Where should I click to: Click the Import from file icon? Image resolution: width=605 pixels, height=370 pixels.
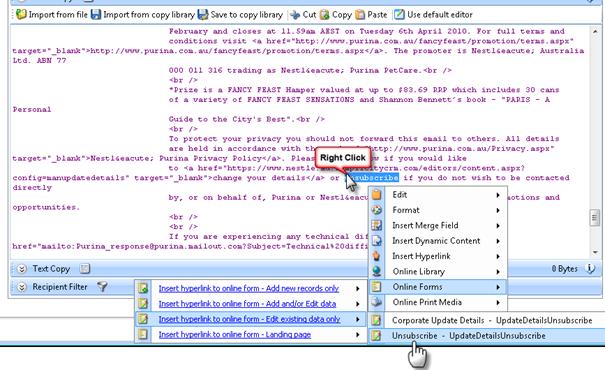pyautogui.click(x=21, y=15)
